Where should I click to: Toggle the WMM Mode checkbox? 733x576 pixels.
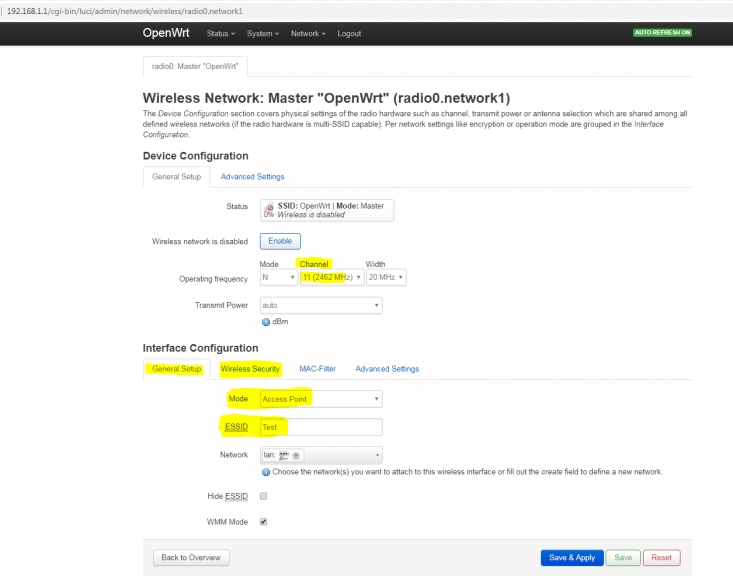click(264, 522)
